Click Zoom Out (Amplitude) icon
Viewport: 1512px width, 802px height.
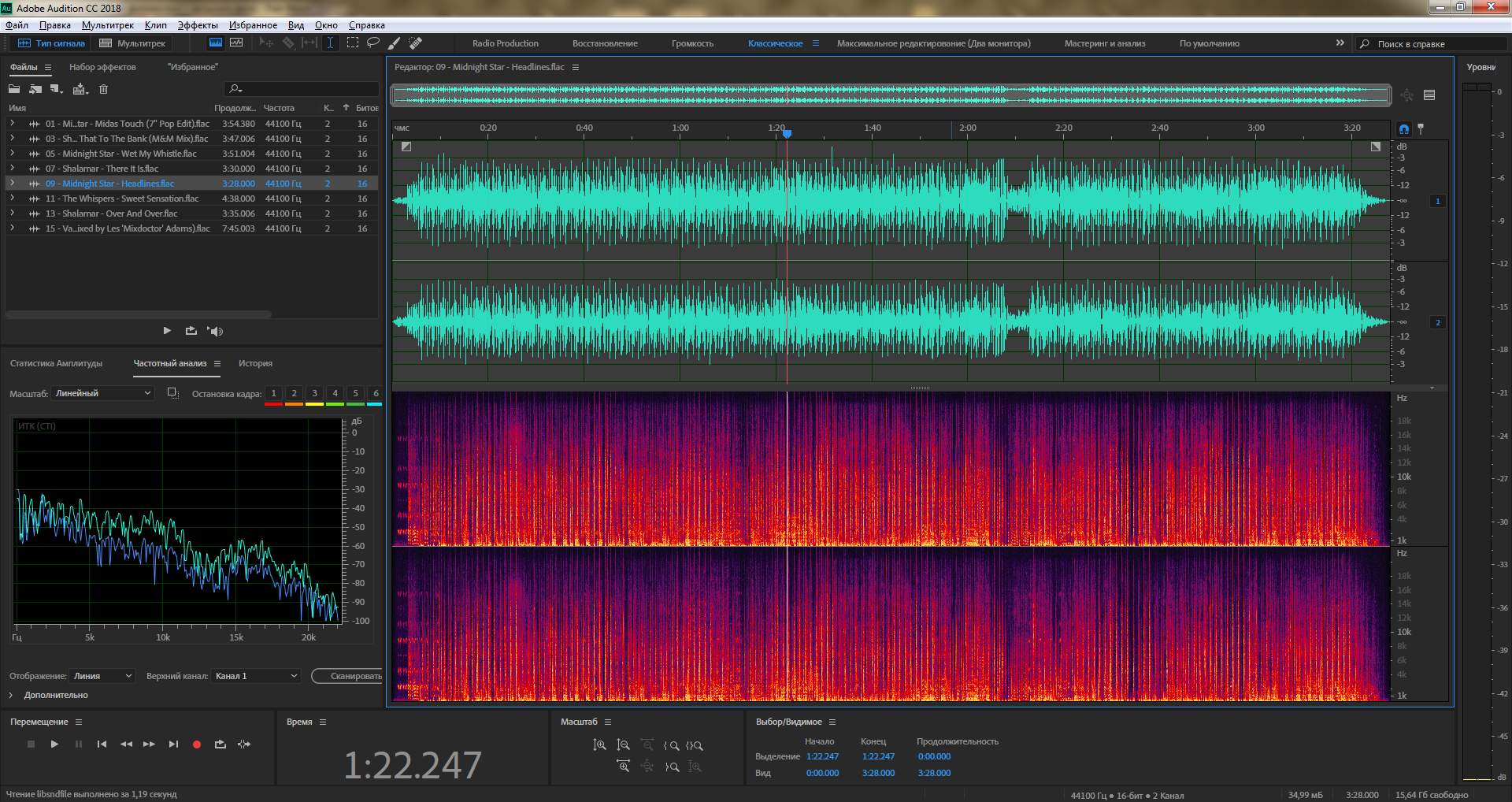623,745
